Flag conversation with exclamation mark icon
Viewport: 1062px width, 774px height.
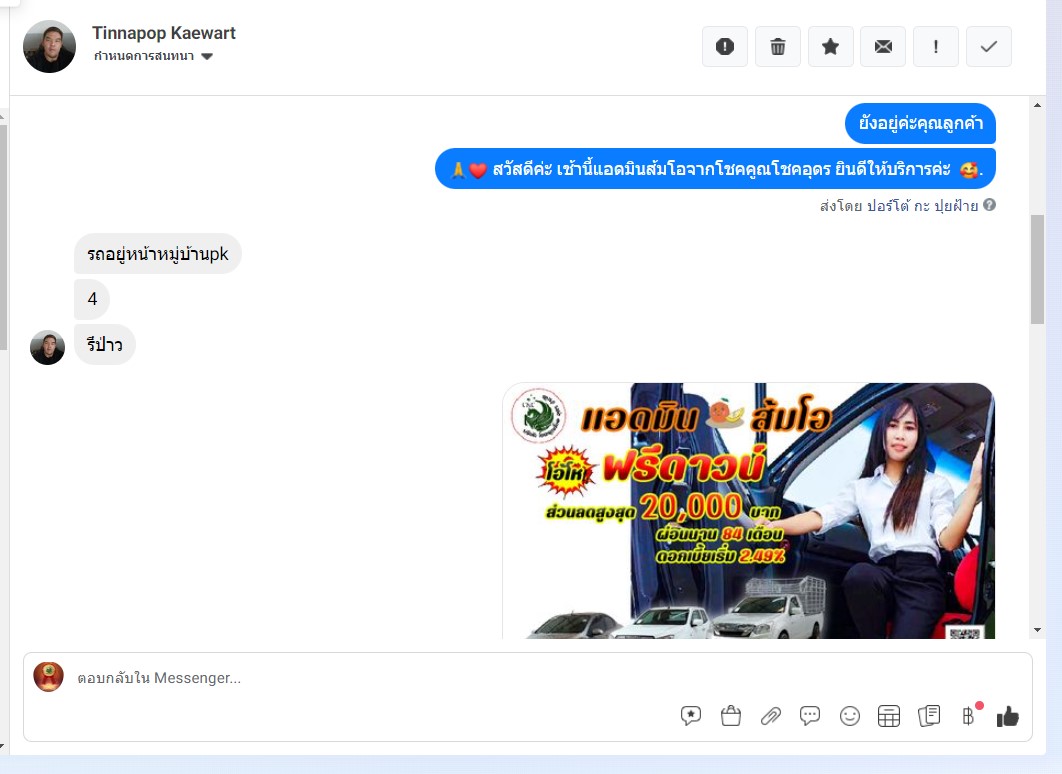point(936,47)
